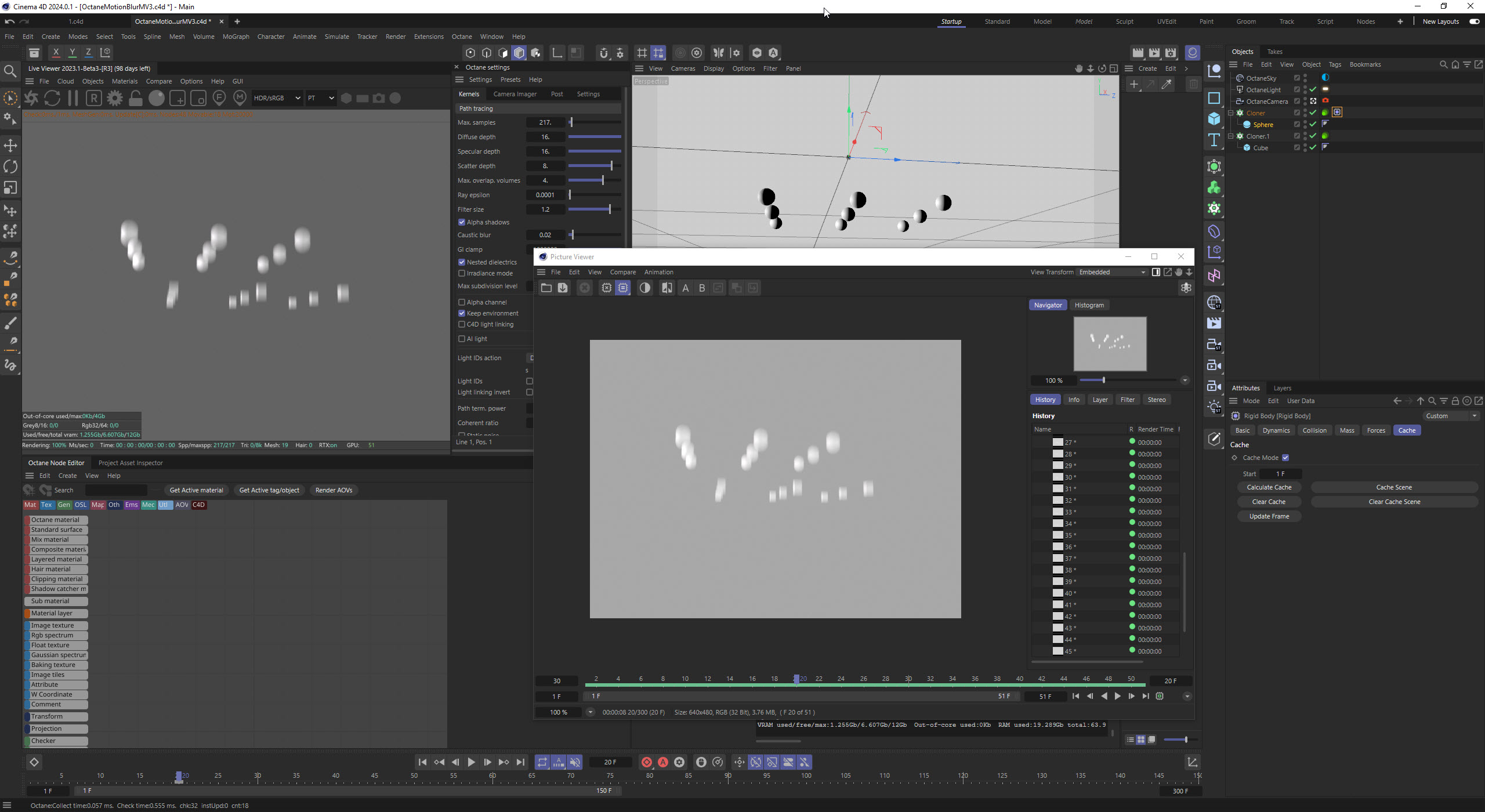Viewport: 1485px width, 812px height.
Task: Open image folder icon in Picture Viewer
Action: tap(546, 288)
